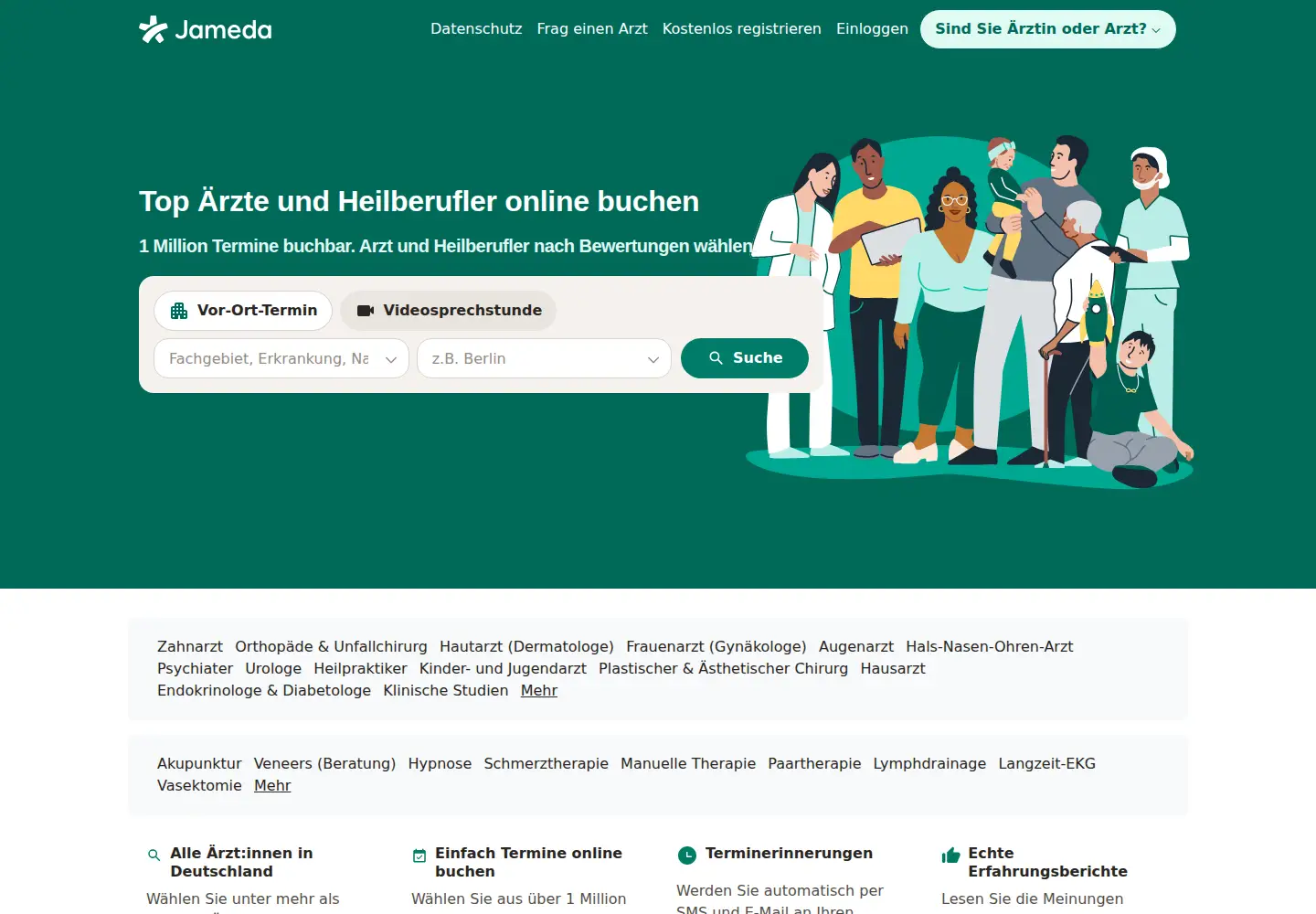Select the Vor-Ort-Termin tab
This screenshot has height=914, width=1316.
(243, 311)
